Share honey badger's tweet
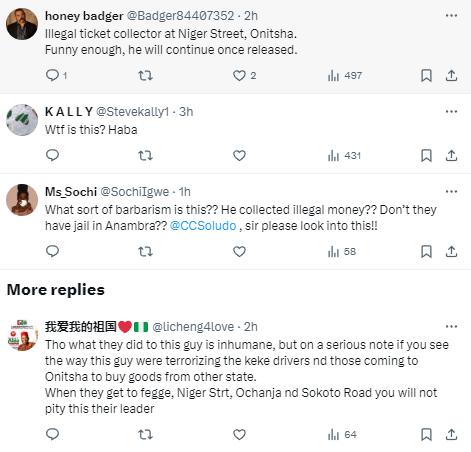 tap(451, 76)
